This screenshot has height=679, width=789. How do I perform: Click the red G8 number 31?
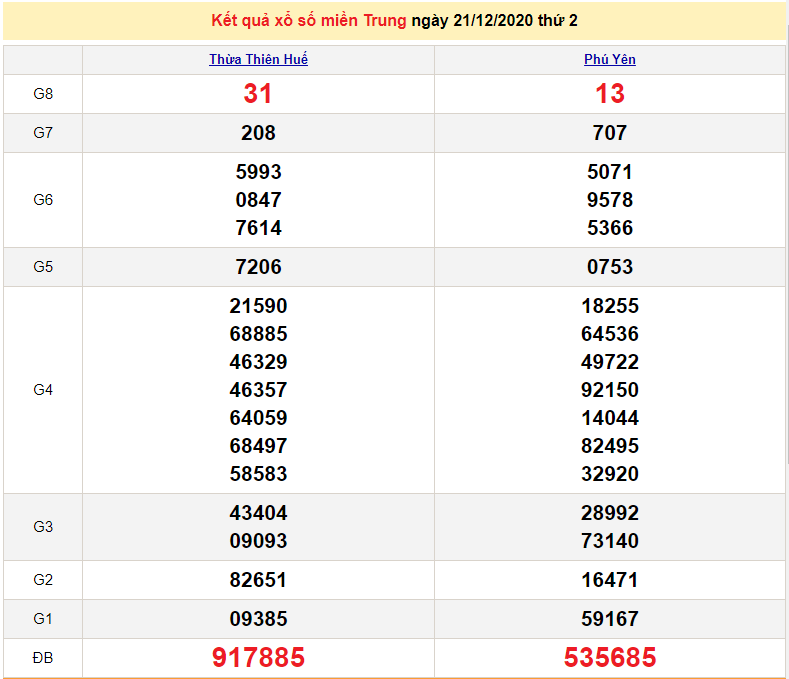(x=258, y=94)
